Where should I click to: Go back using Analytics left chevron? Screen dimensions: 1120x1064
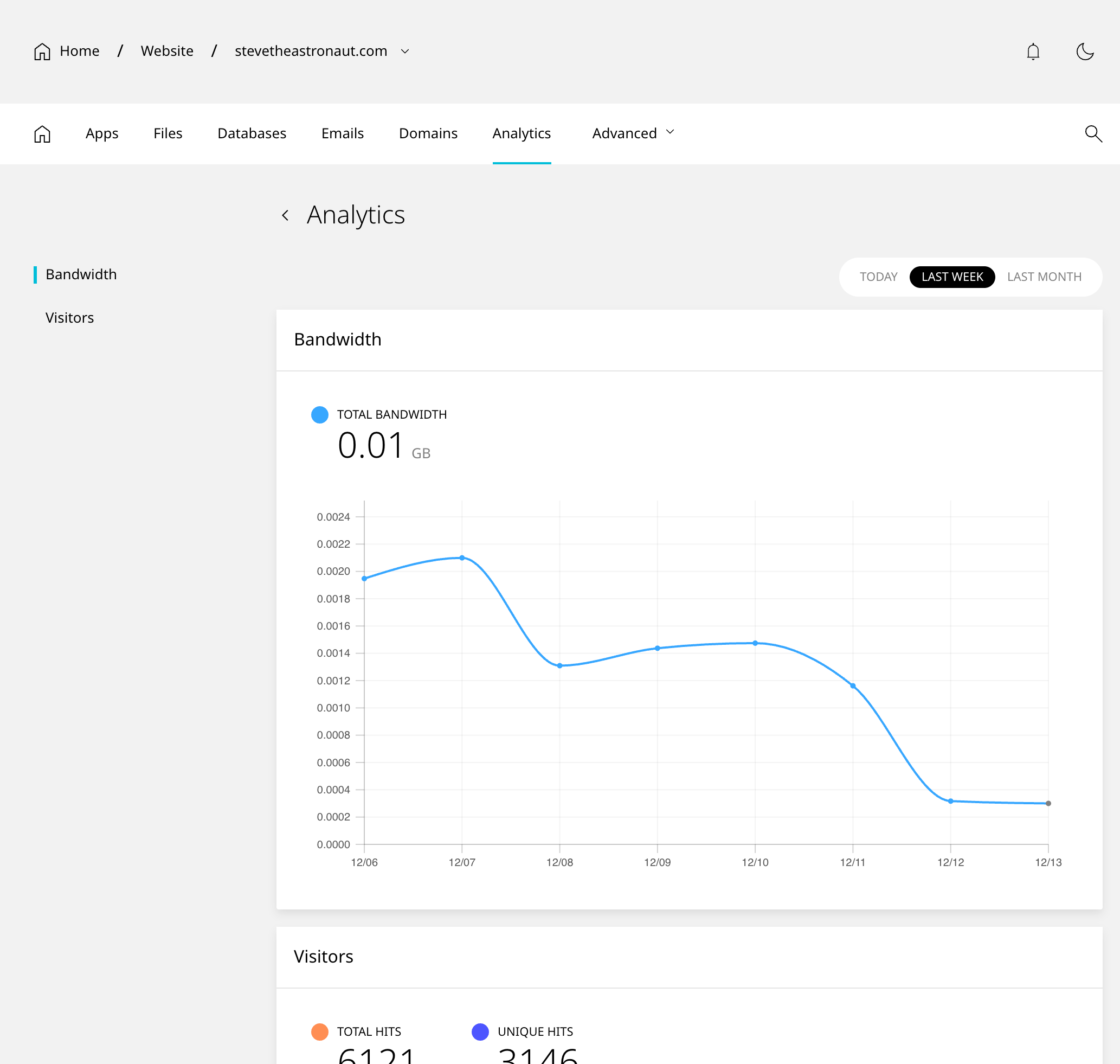[x=285, y=215]
